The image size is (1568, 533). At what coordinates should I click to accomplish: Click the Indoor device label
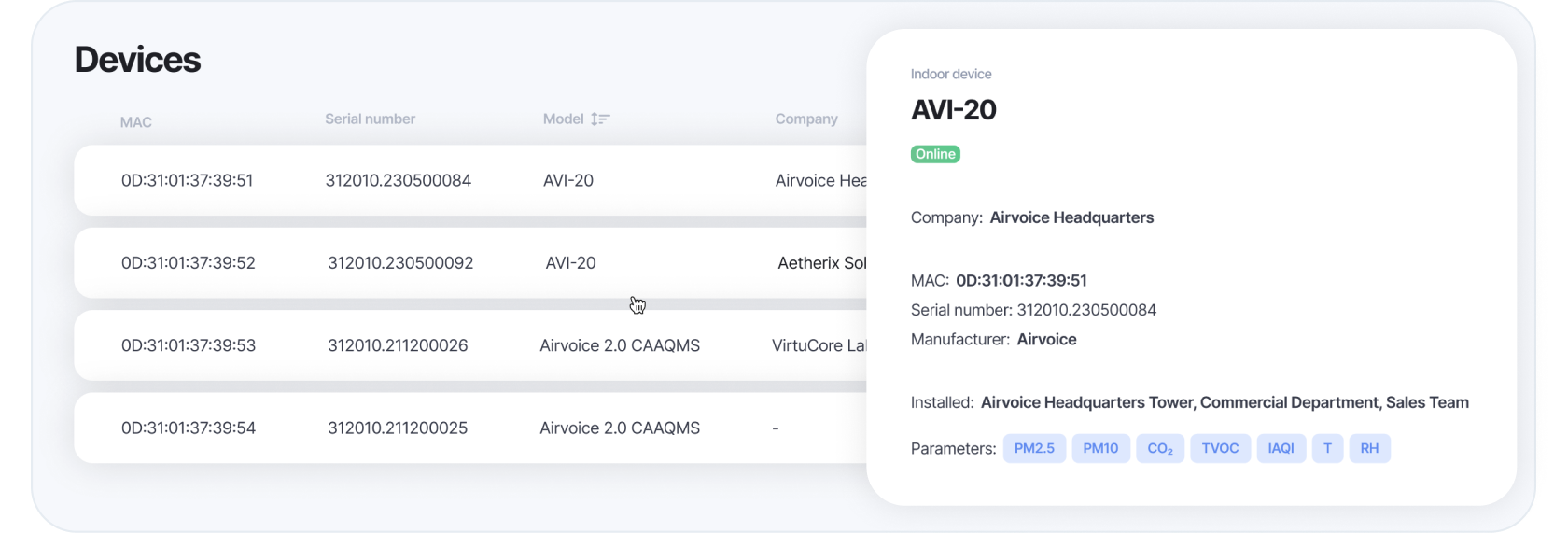951,75
